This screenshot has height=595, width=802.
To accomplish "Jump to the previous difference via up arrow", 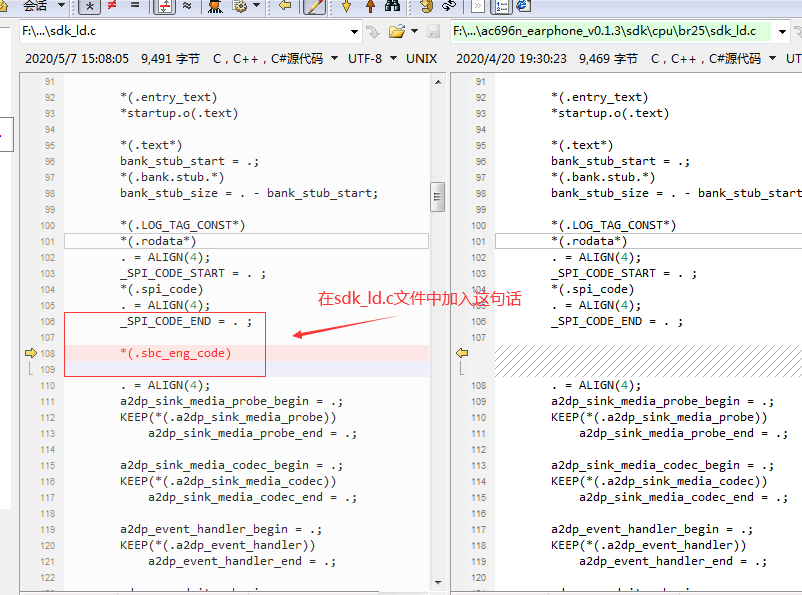I will [370, 6].
